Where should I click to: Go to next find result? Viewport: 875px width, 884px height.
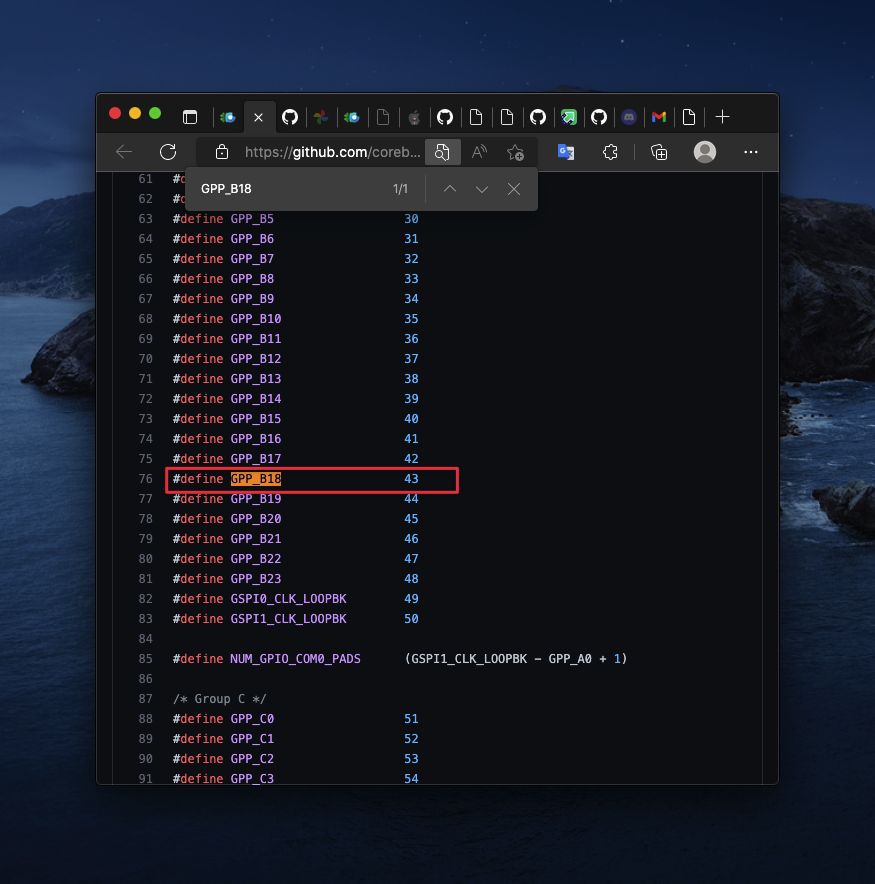pyautogui.click(x=482, y=189)
